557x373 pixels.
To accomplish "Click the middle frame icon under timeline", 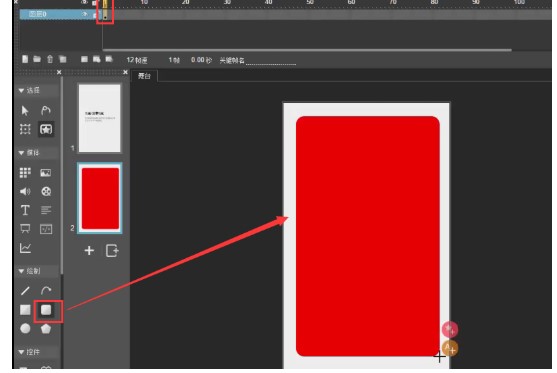I will (x=96, y=59).
